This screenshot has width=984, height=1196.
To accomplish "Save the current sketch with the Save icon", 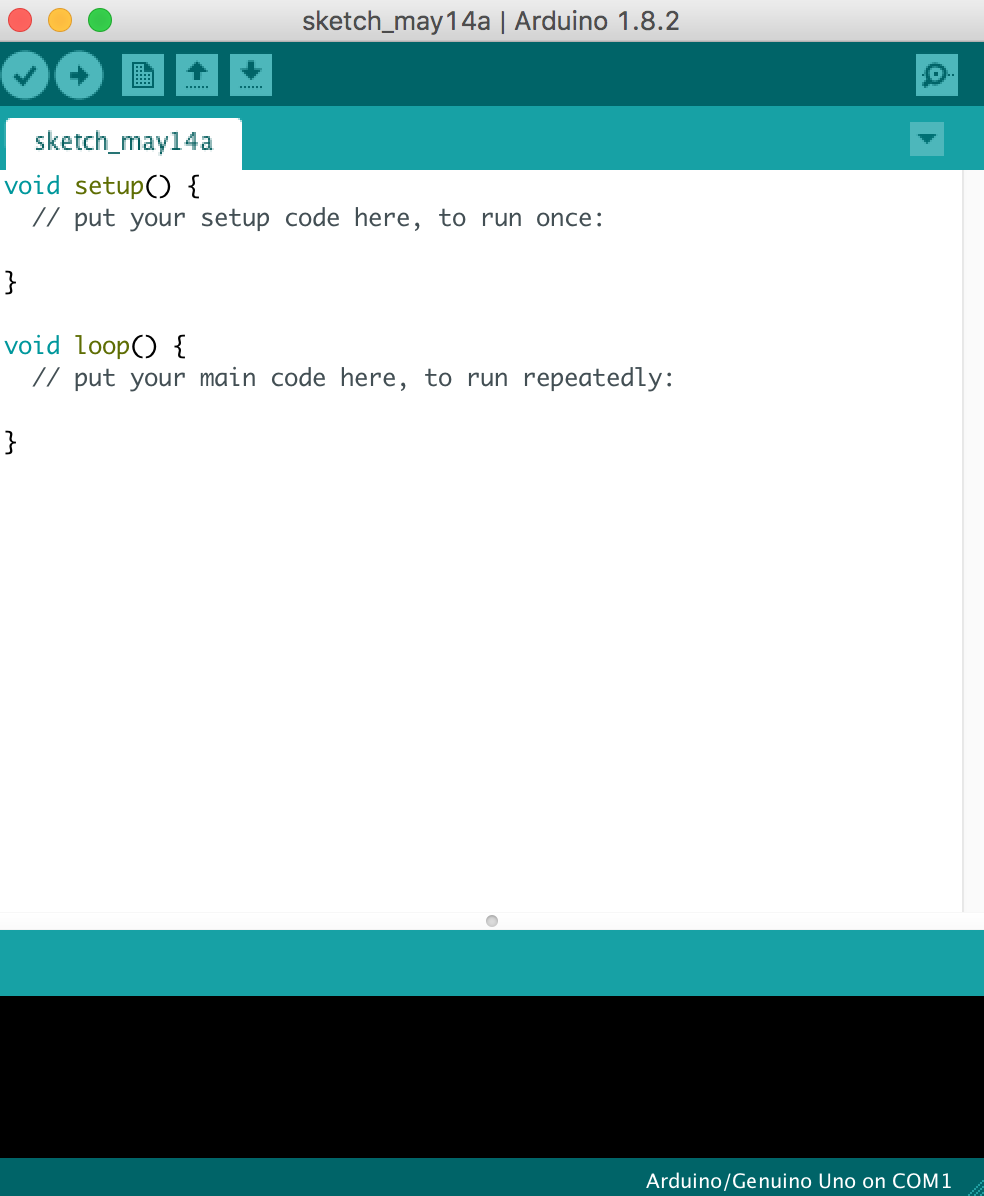I will coord(251,74).
